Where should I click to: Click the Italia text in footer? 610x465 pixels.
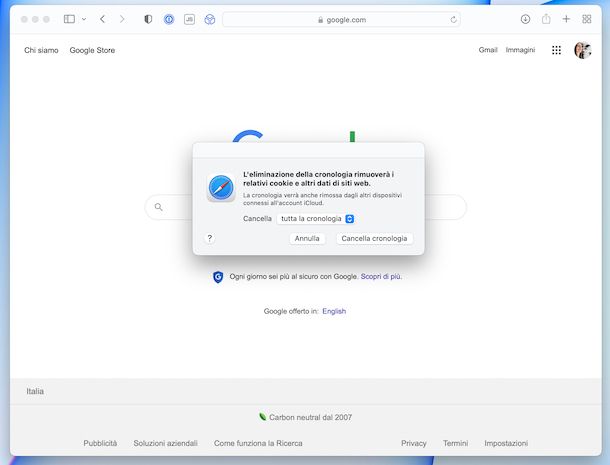[x=35, y=391]
